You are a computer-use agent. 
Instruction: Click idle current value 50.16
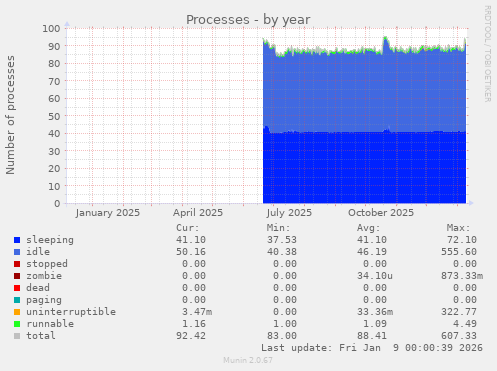[191, 252]
